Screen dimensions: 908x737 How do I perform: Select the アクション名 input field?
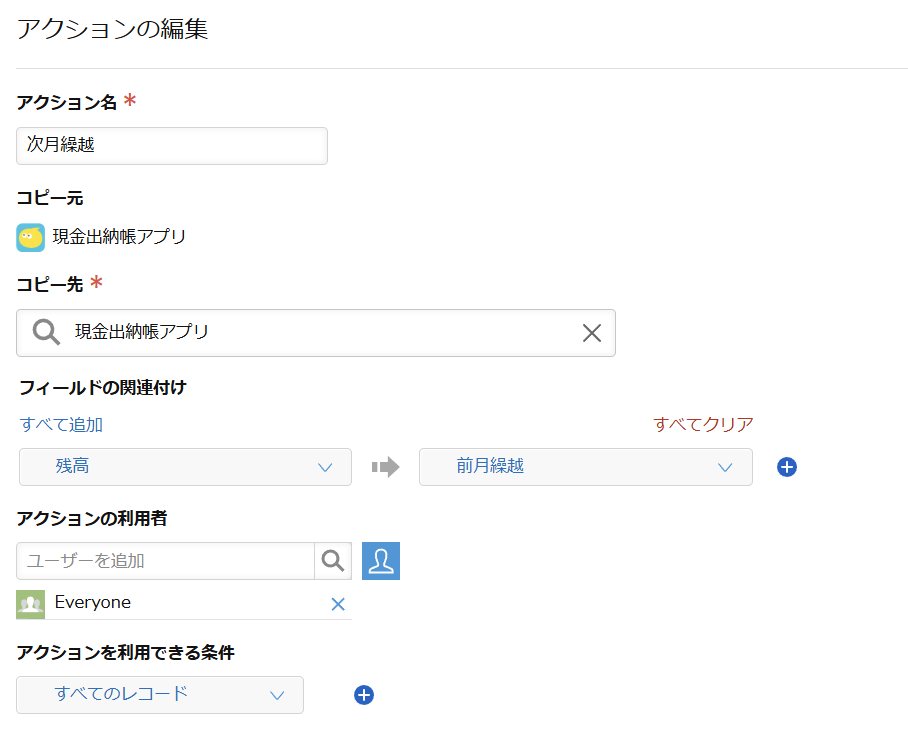pos(171,146)
